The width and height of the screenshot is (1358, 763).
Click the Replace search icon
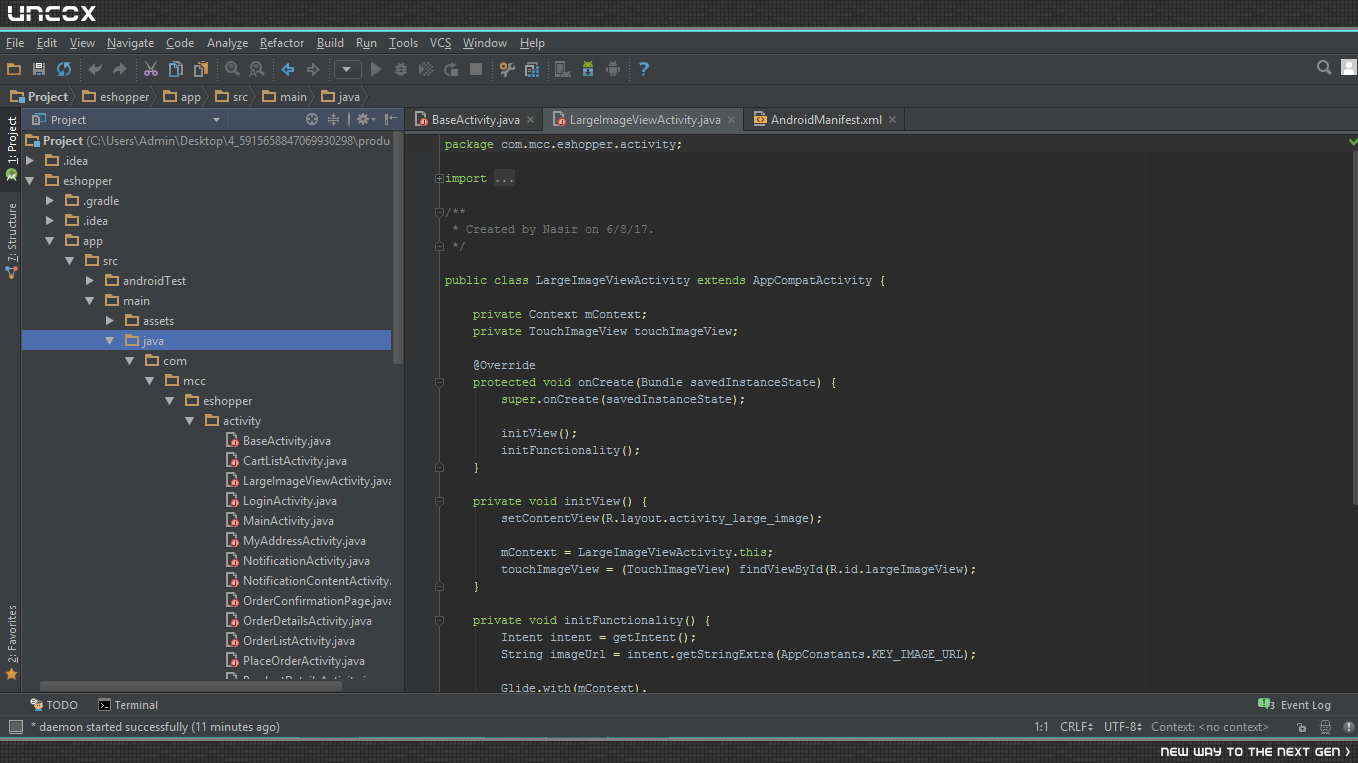pyautogui.click(x=257, y=69)
